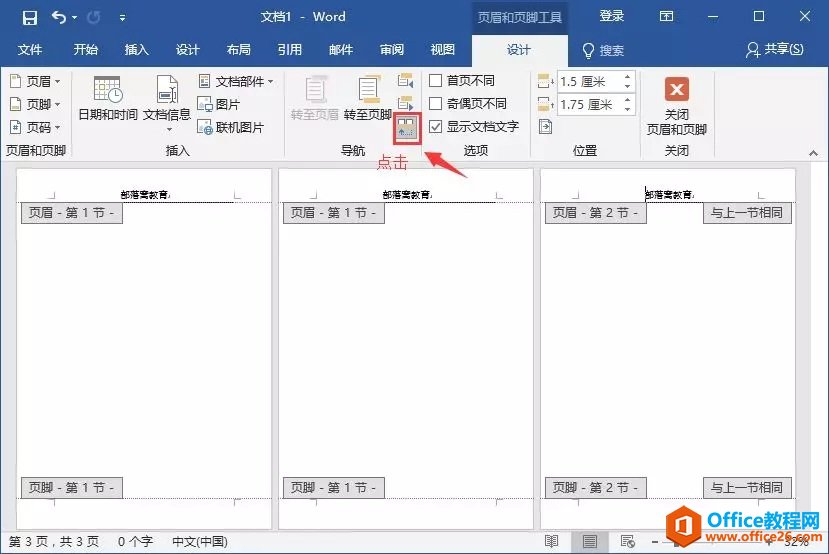This screenshot has width=829, height=554.
Task: Click the previous section navigation icon
Action: click(406, 80)
